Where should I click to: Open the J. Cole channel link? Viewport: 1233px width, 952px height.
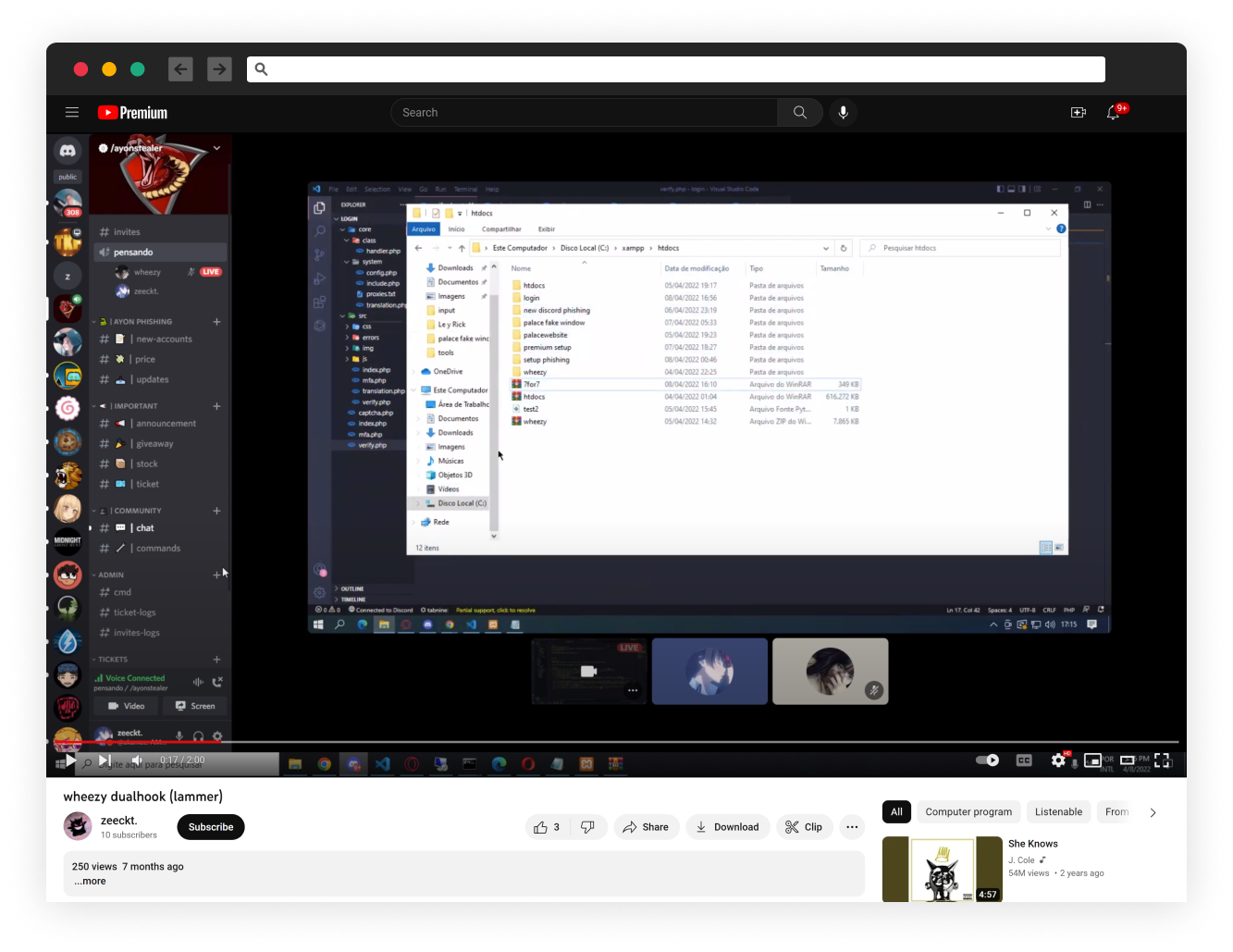(1022, 860)
